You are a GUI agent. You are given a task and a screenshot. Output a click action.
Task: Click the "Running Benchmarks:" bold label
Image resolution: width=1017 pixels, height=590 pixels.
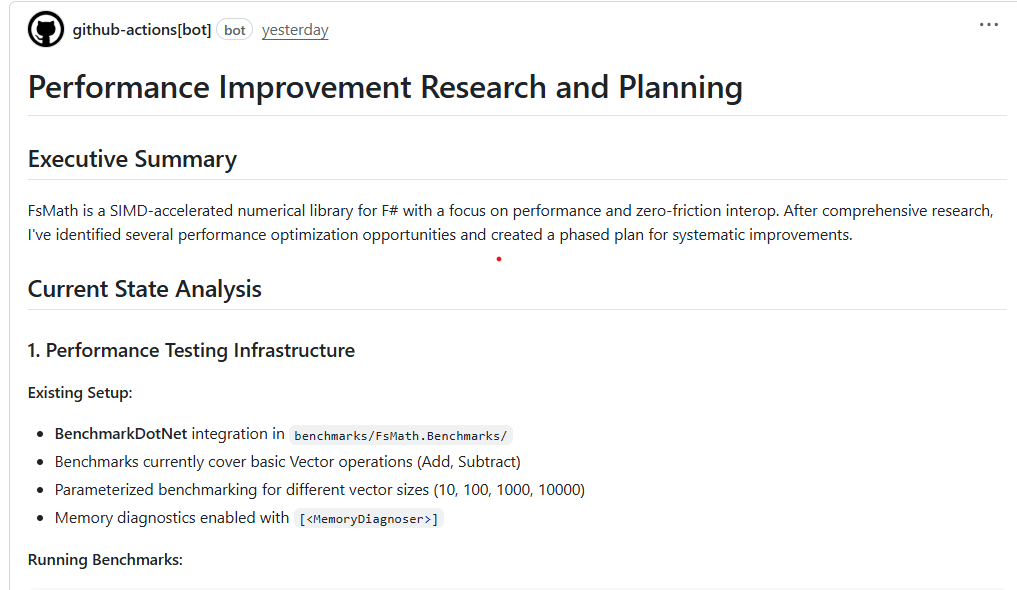(105, 559)
